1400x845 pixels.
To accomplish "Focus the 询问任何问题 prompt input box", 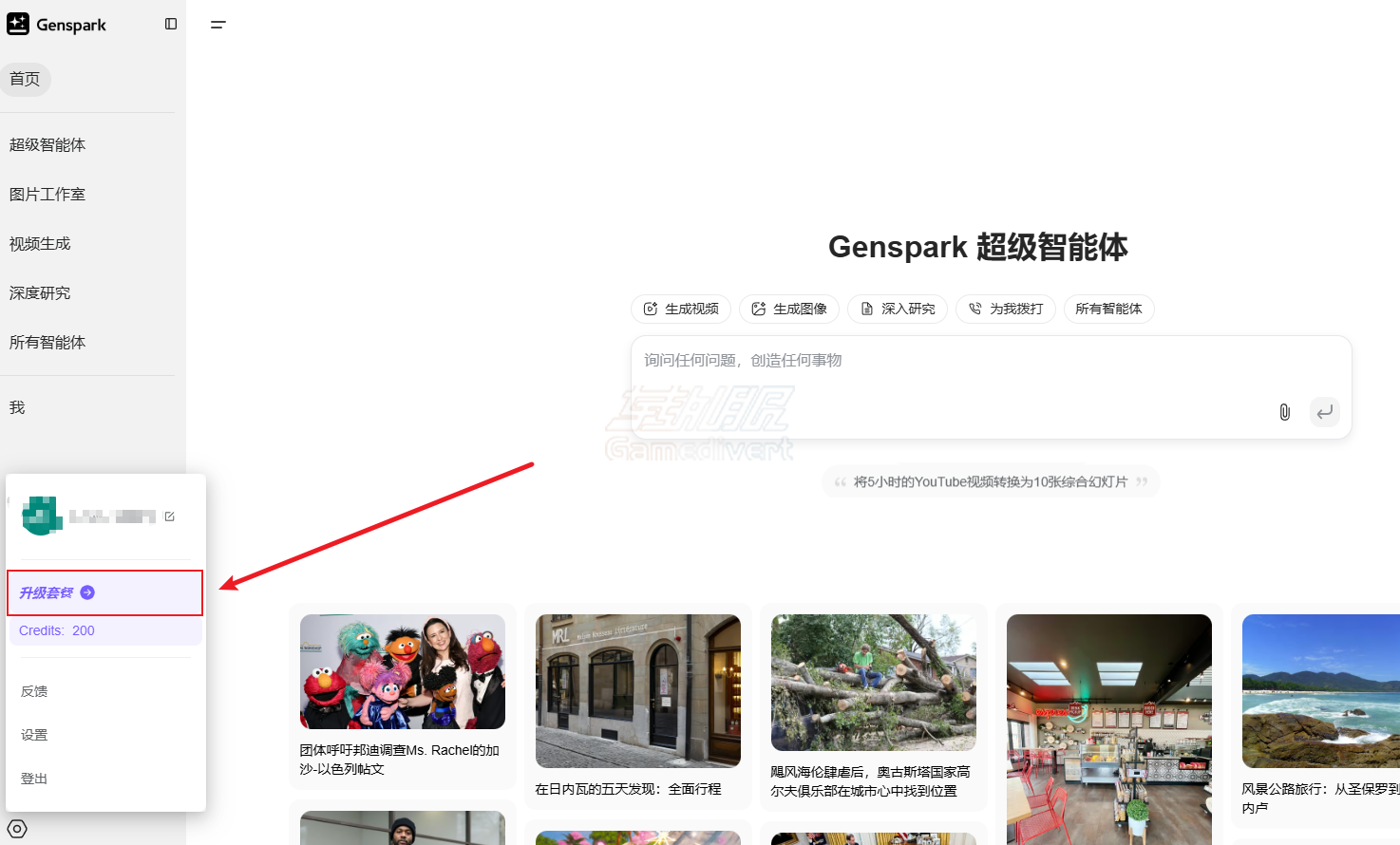I will pyautogui.click(x=992, y=387).
